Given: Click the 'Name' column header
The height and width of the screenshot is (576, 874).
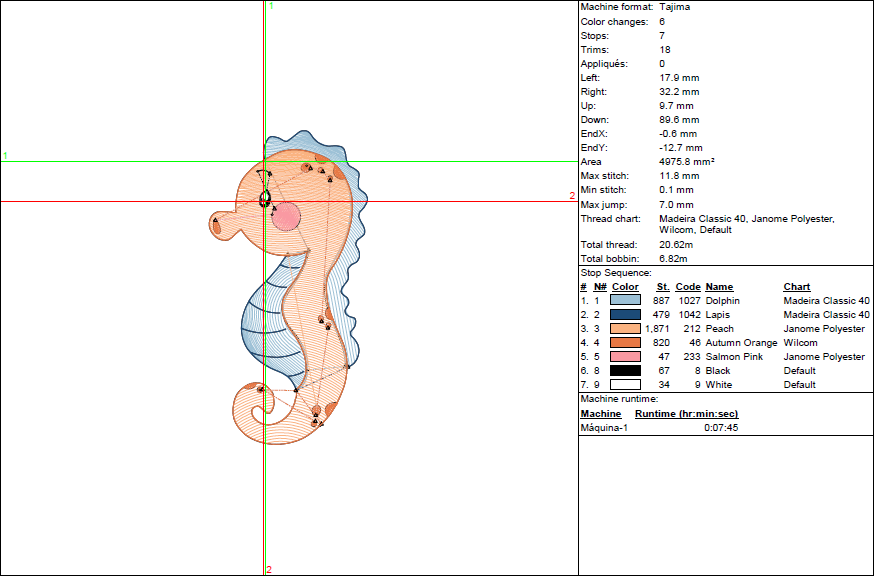Looking at the screenshot, I should (x=719, y=287).
